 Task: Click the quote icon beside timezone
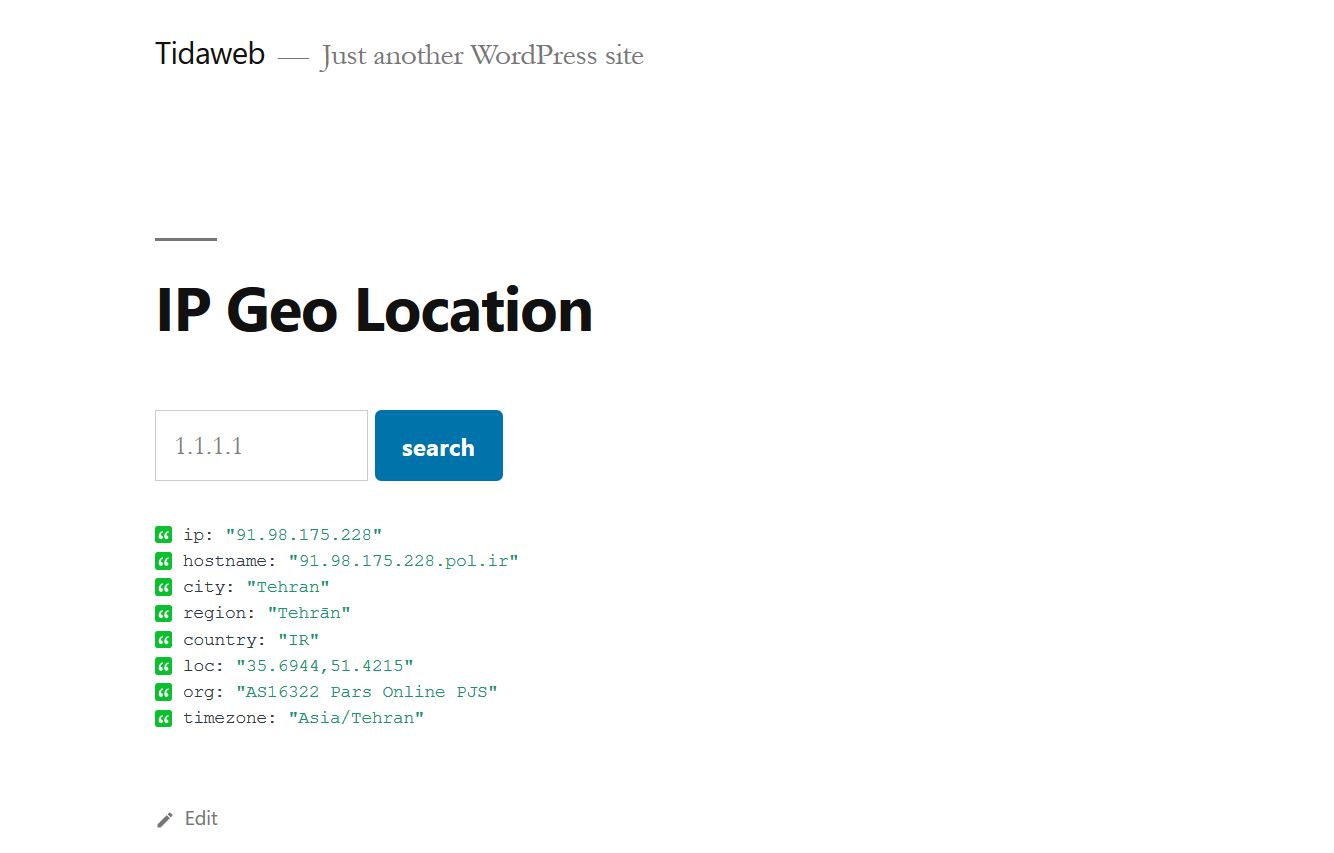click(x=164, y=718)
